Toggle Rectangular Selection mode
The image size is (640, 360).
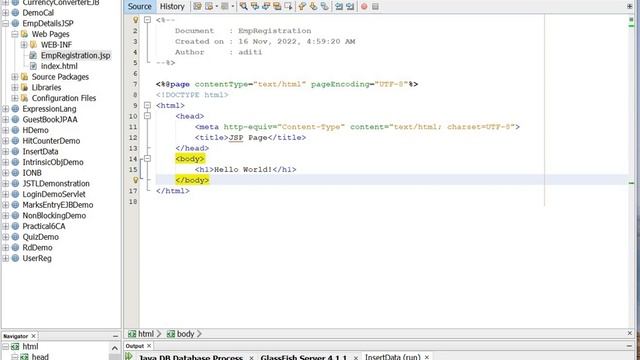pos(288,7)
